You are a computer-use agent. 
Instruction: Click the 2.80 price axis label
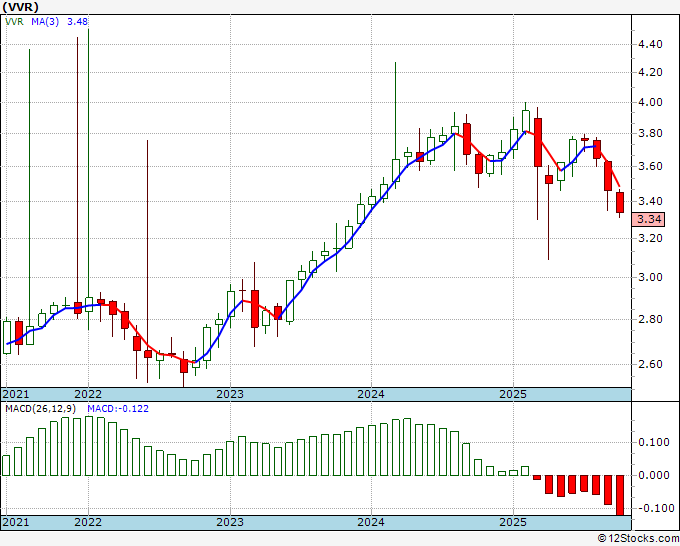click(x=651, y=320)
